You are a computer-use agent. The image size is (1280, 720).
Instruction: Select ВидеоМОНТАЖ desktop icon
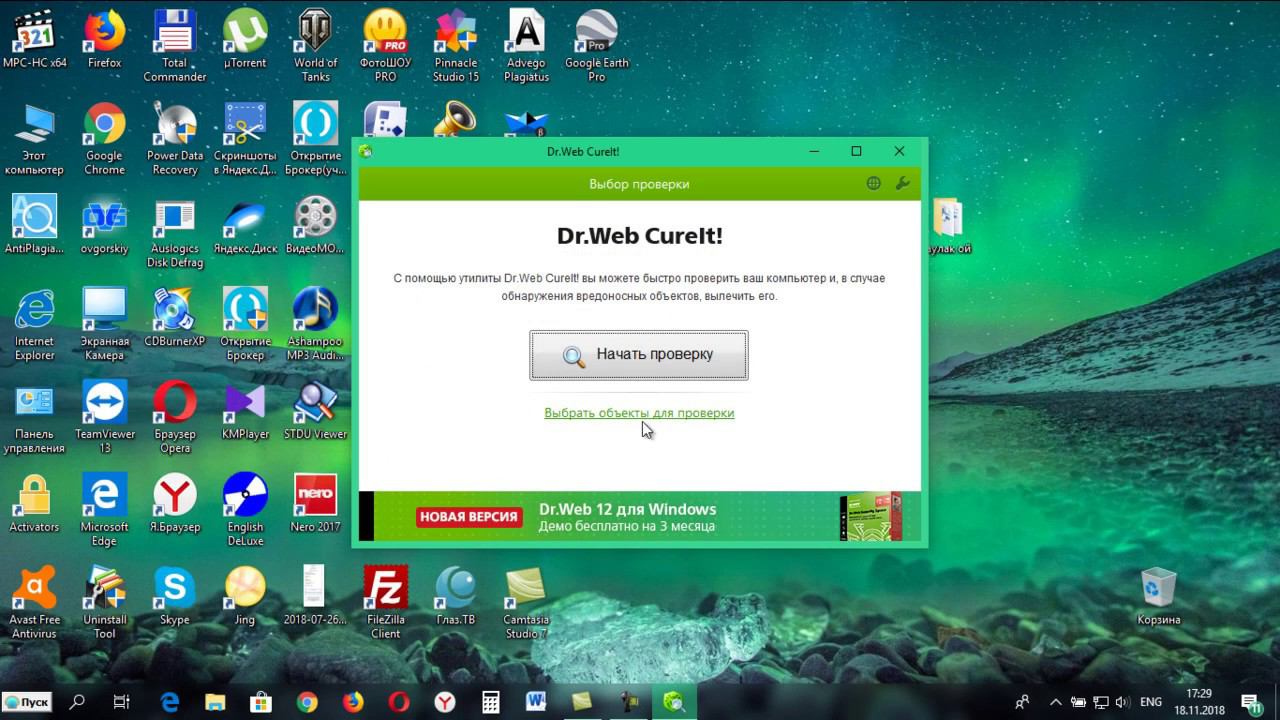coord(315,226)
